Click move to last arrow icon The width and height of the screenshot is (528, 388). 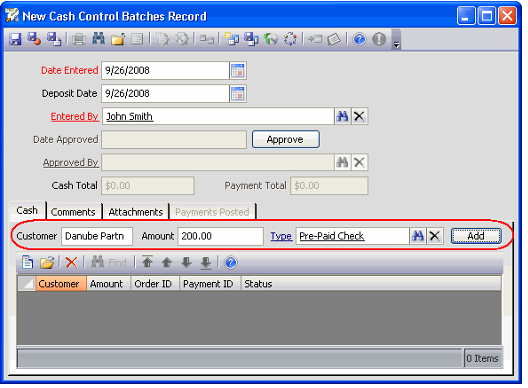click(206, 263)
